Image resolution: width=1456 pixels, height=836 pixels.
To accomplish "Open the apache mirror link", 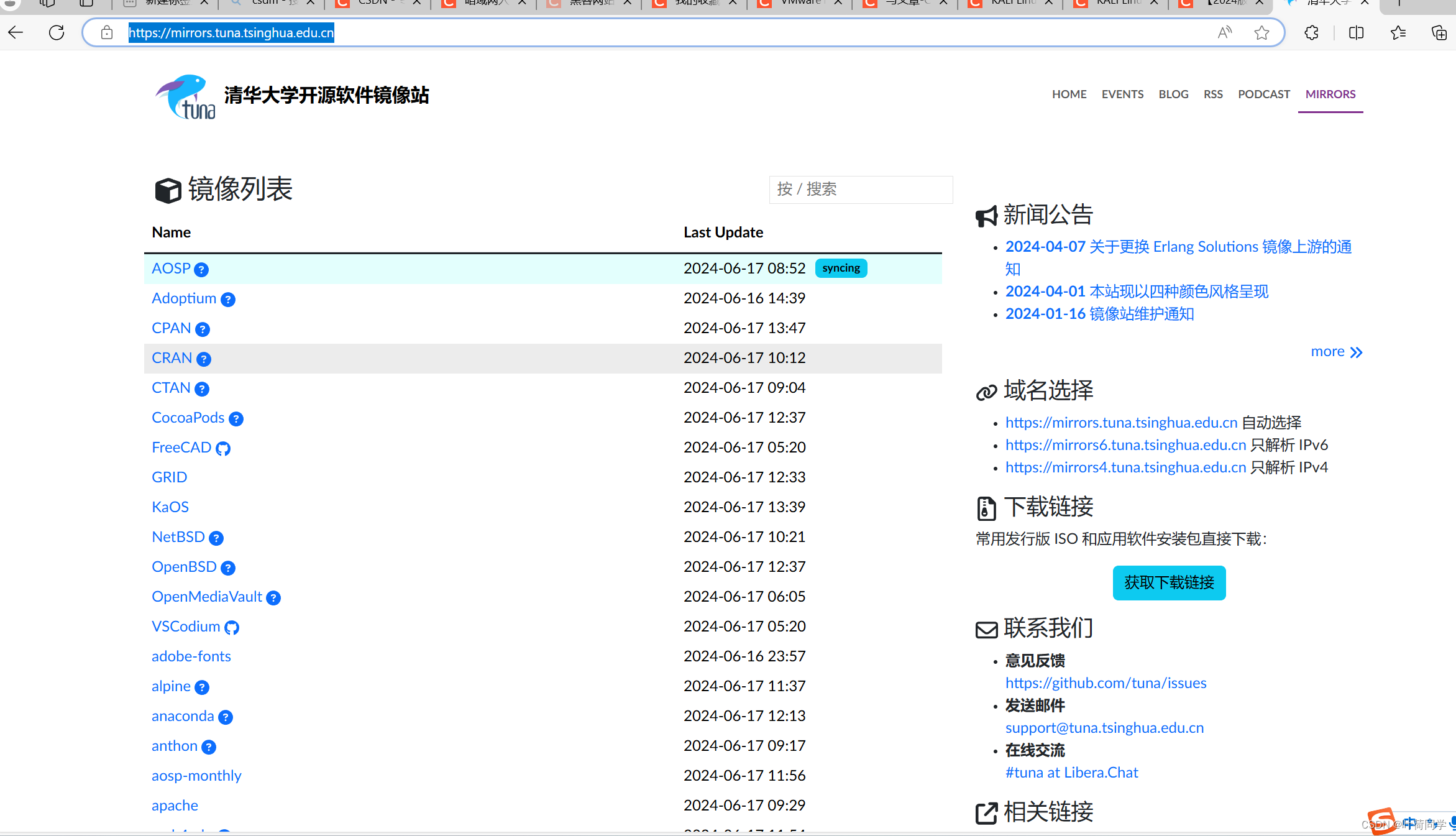I will (175, 806).
